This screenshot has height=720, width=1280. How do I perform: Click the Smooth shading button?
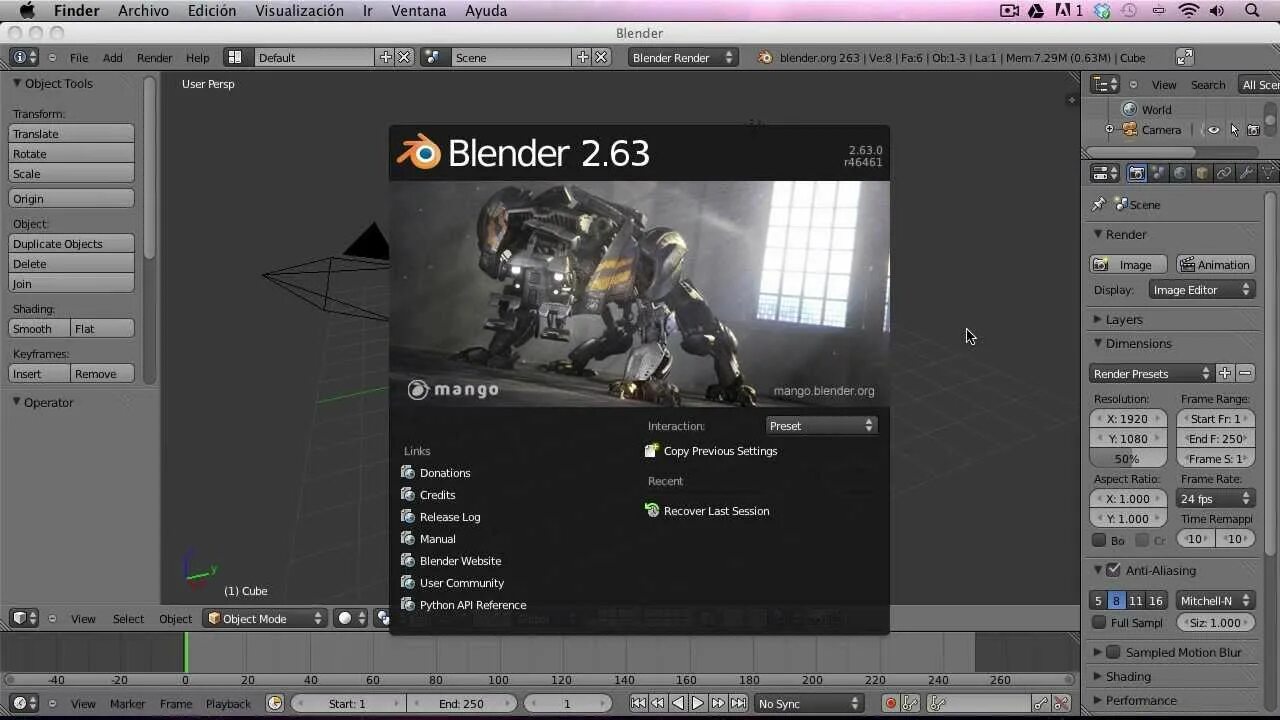(40, 329)
